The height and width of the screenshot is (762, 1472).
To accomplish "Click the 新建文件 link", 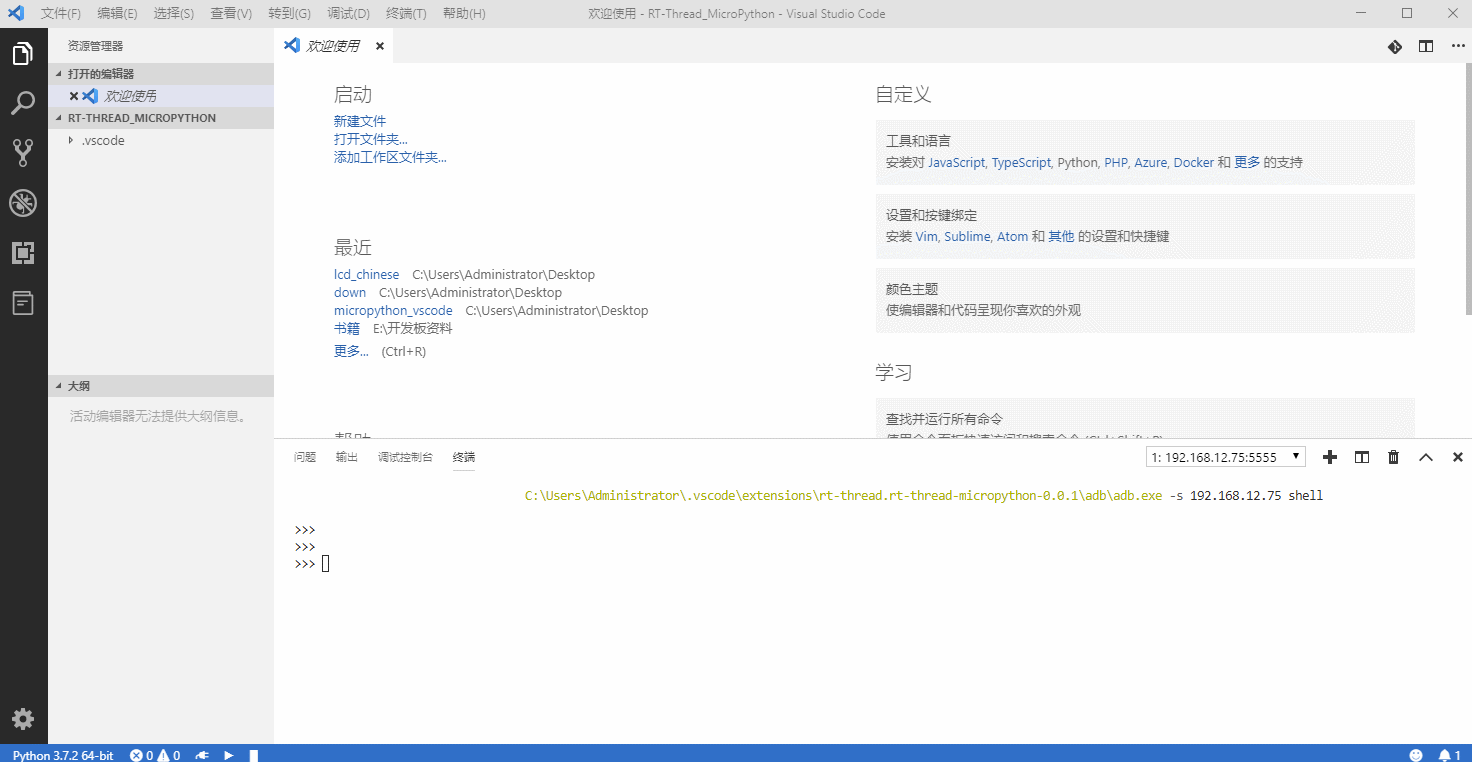I will click(360, 121).
